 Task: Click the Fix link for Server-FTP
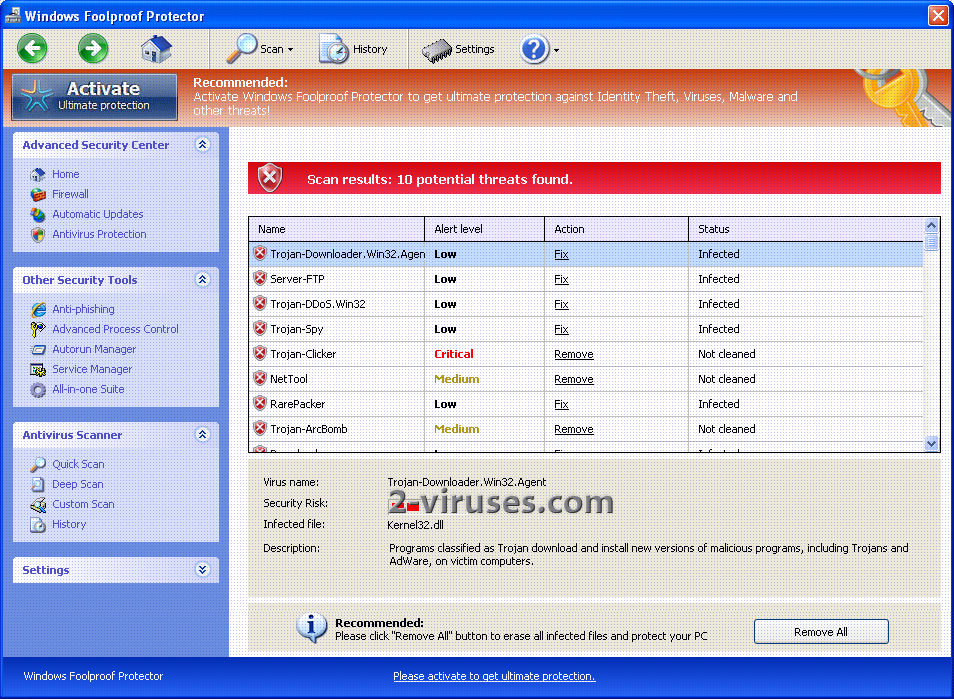pos(561,279)
